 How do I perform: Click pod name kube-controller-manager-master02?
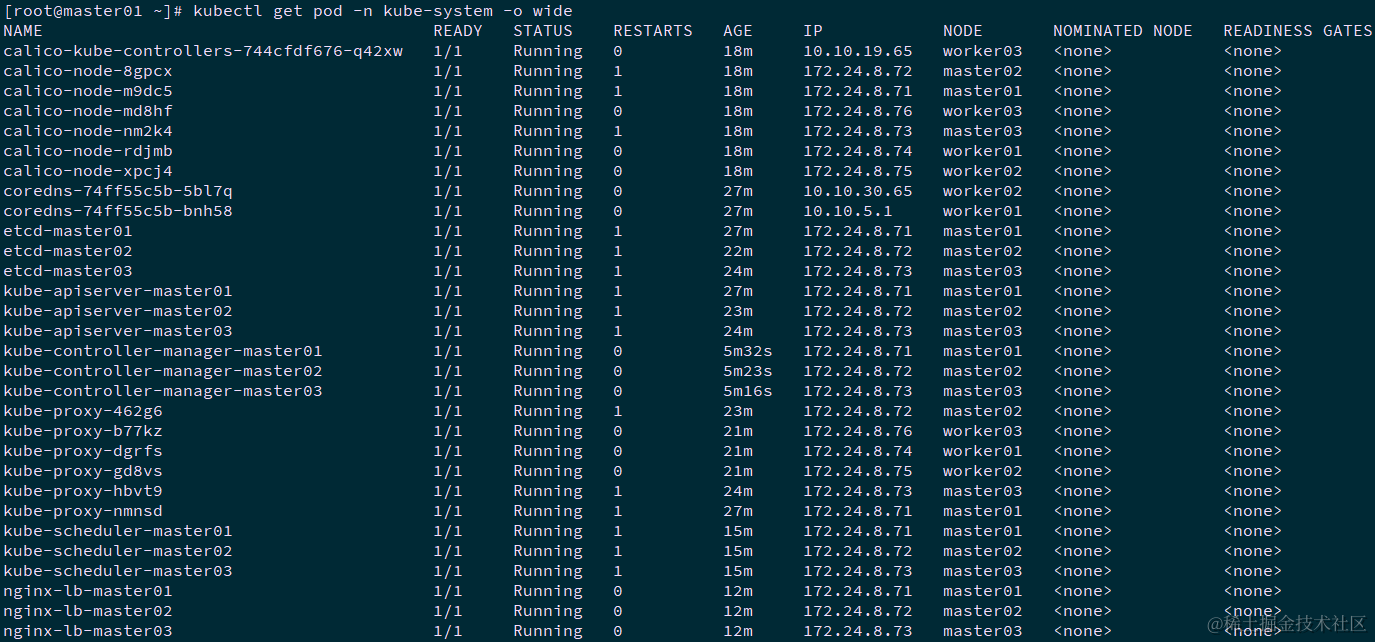163,371
